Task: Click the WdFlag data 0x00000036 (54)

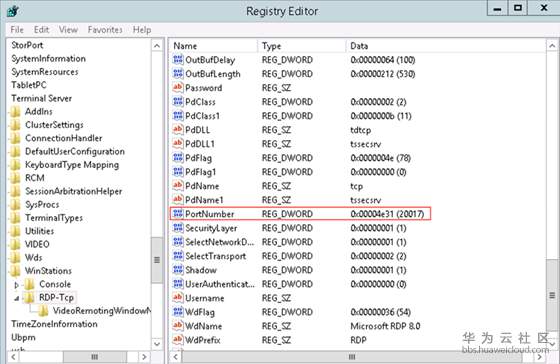Action: tap(380, 312)
